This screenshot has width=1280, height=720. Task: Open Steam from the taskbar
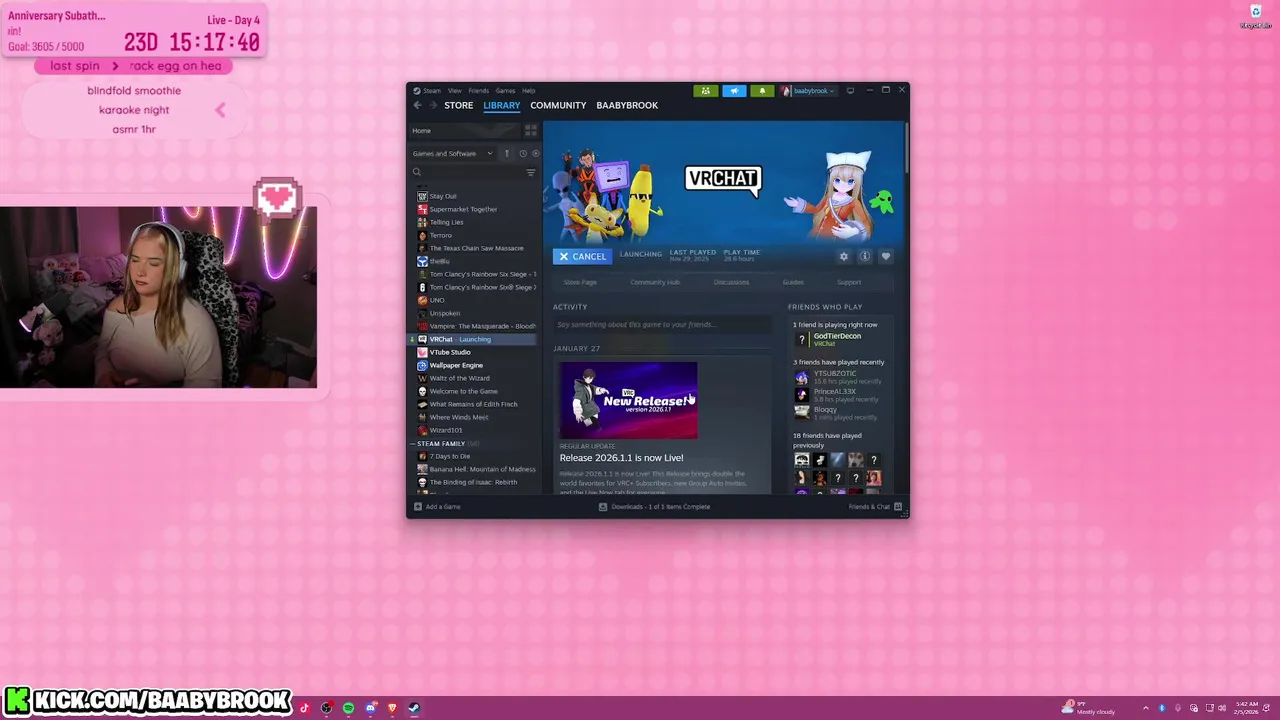pyautogui.click(x=414, y=708)
